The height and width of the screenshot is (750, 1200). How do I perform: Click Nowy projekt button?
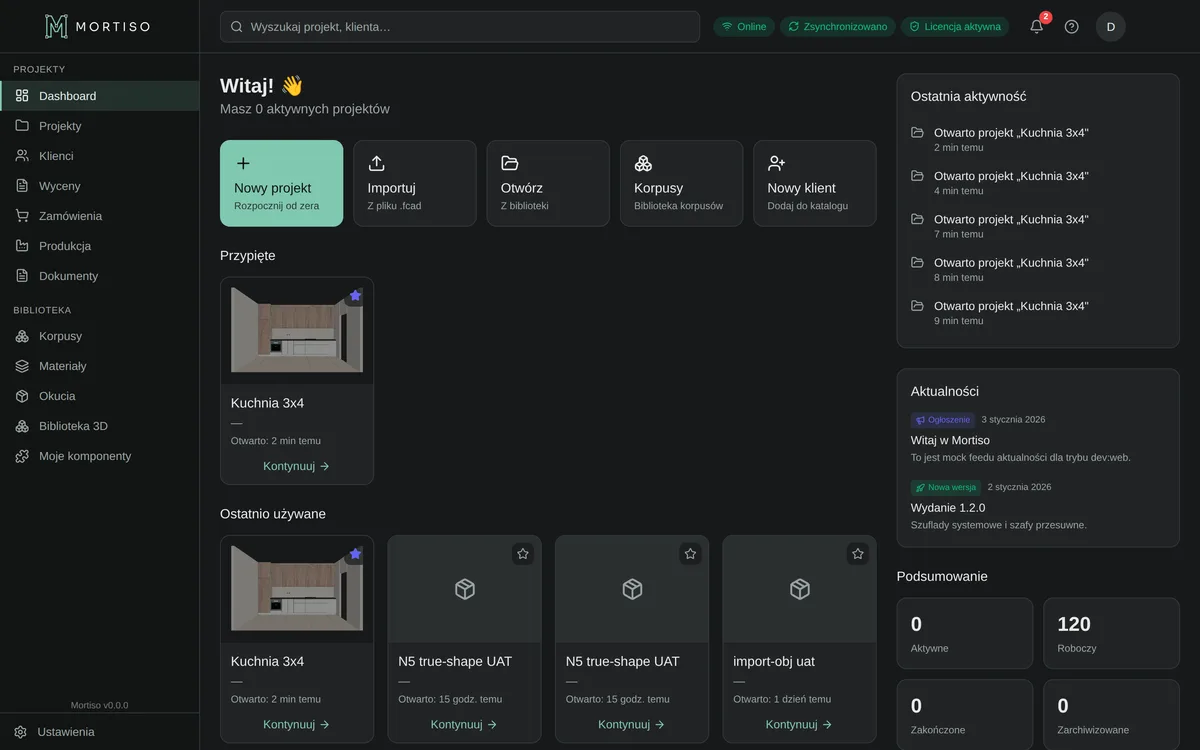tap(281, 183)
